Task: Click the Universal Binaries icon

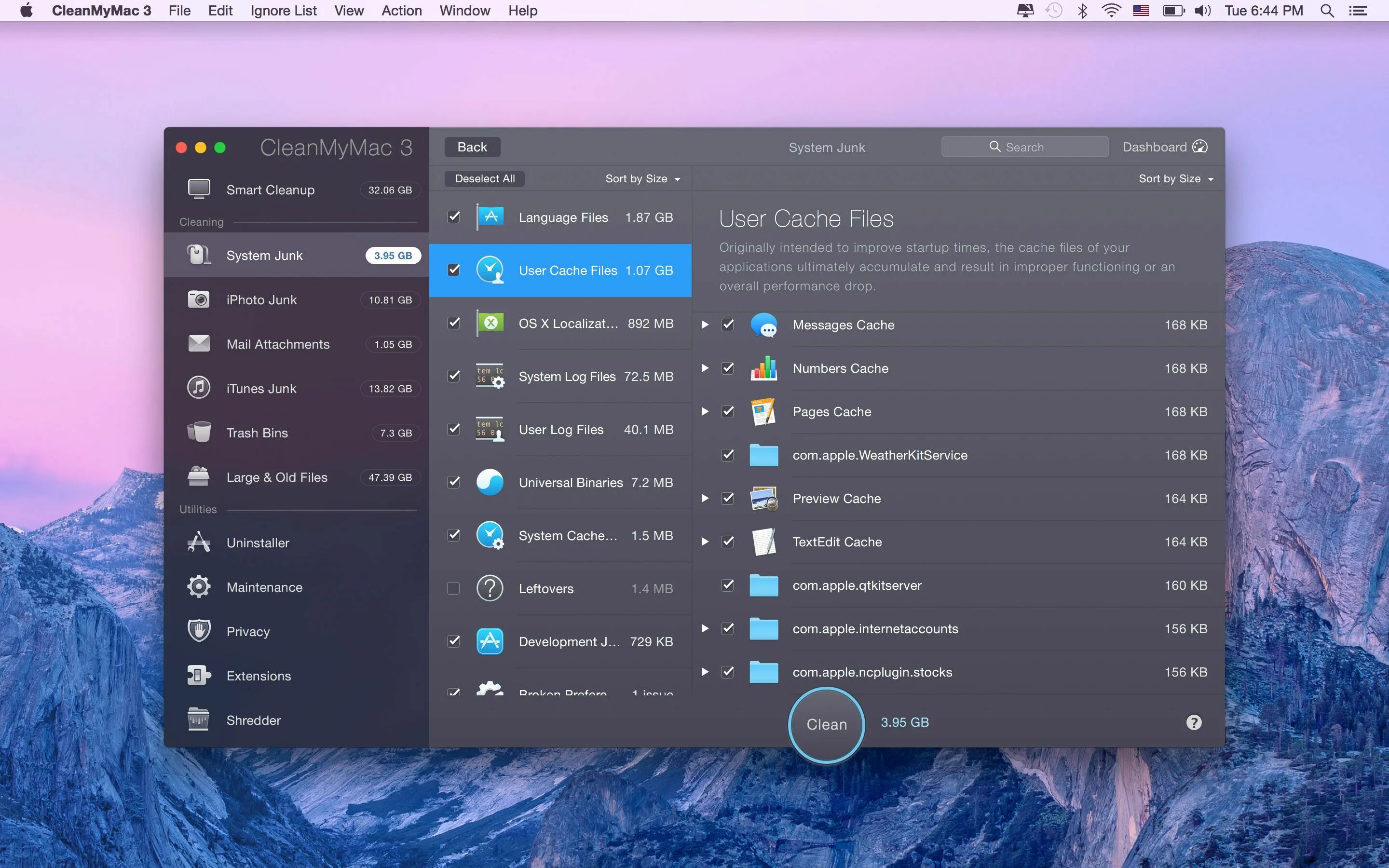Action: (490, 482)
